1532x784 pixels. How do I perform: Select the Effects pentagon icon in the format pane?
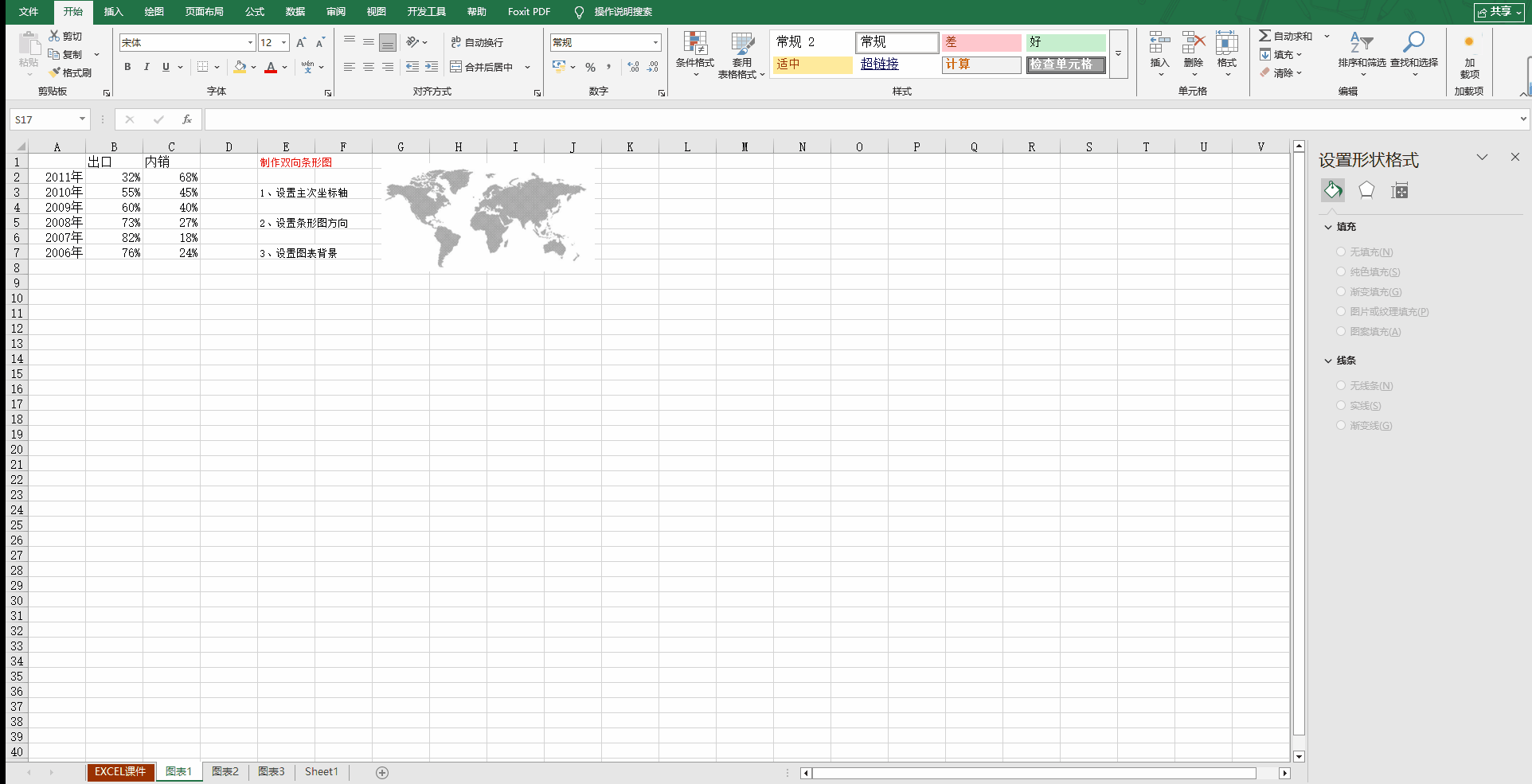coord(1366,190)
